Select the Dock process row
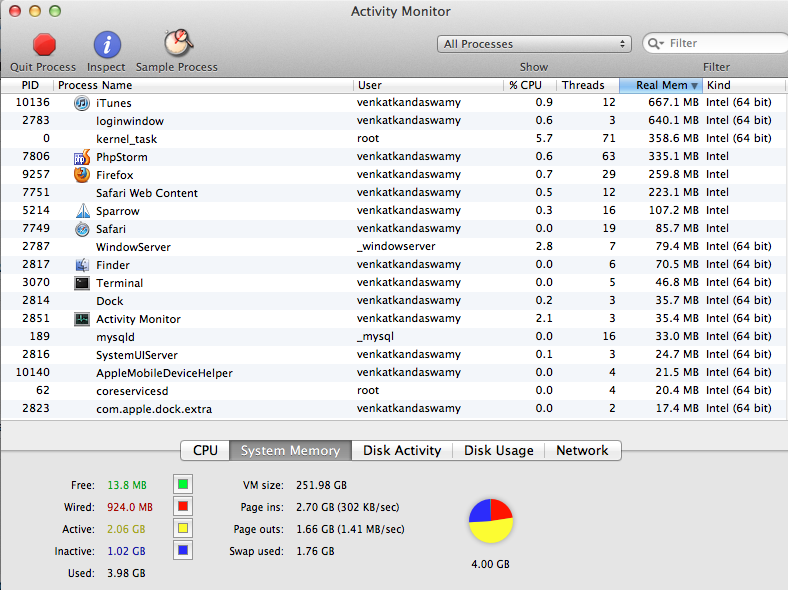Viewport: 788px width, 590px height. coord(394,301)
